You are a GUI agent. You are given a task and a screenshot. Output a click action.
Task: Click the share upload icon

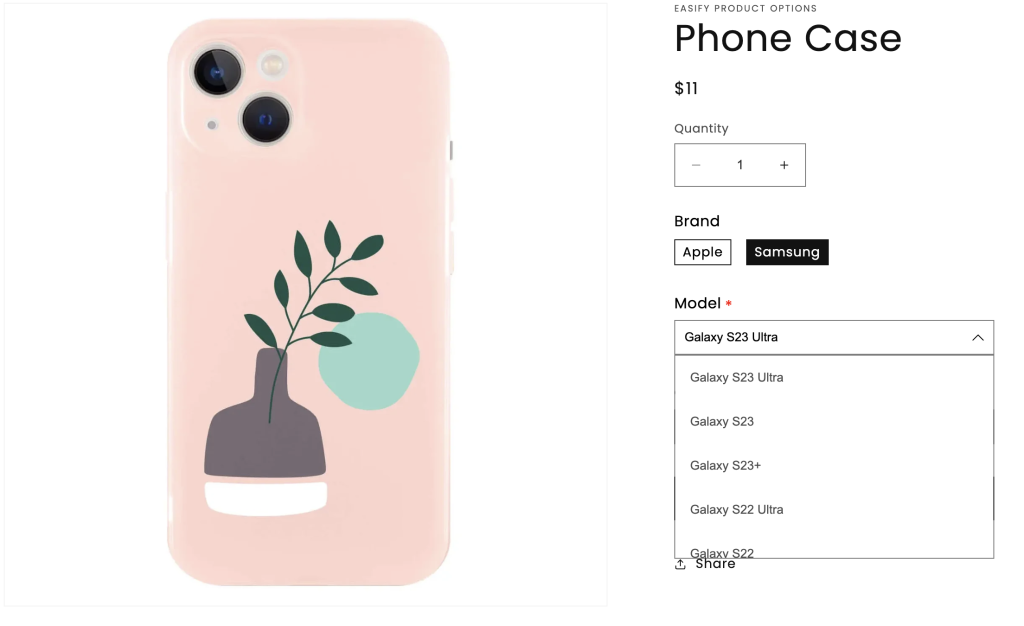click(680, 564)
